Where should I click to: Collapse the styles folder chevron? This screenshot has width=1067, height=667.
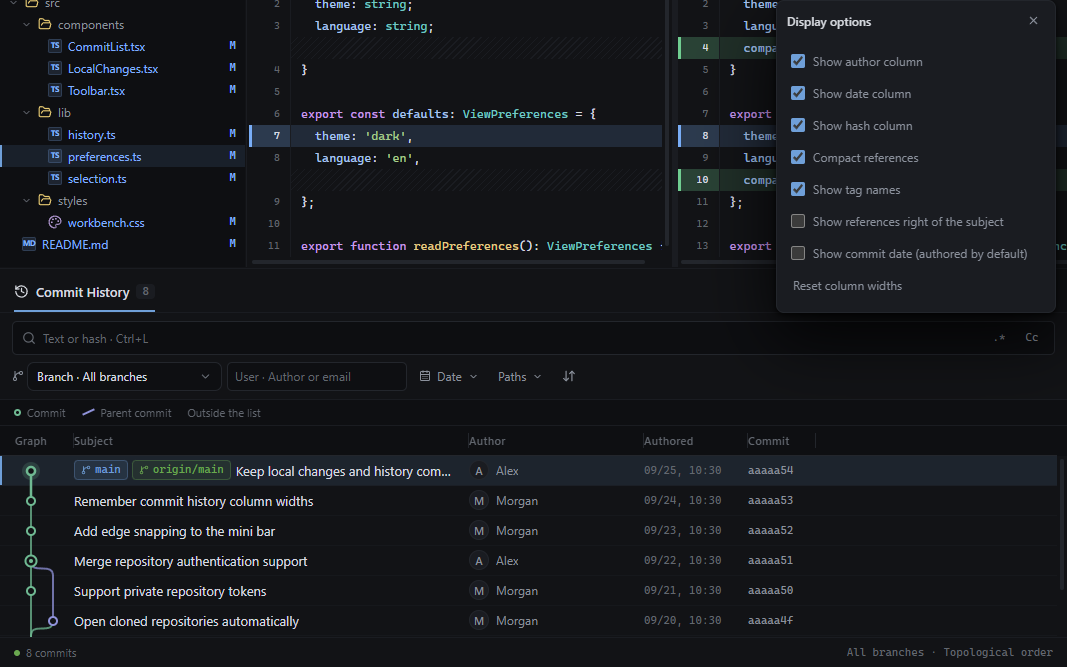point(27,200)
